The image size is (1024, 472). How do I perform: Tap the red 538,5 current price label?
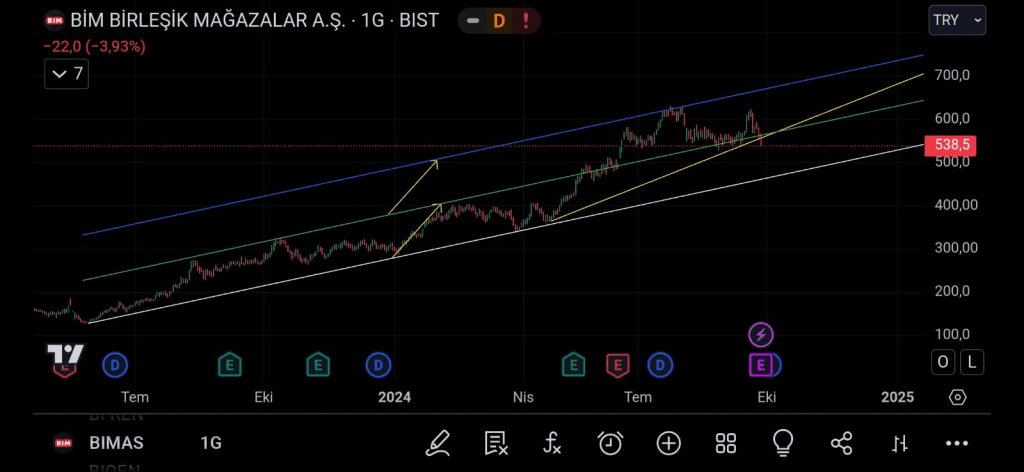(951, 144)
